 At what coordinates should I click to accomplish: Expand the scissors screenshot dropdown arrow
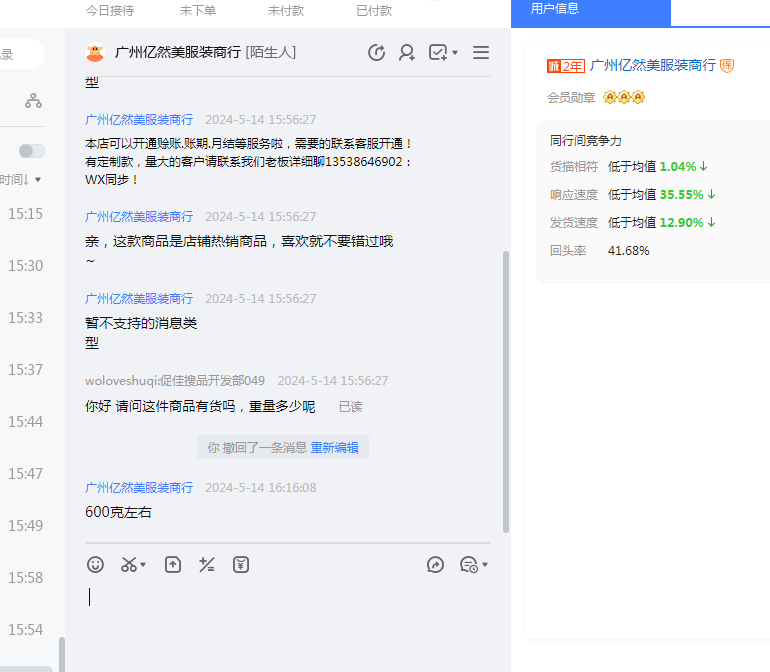[x=144, y=566]
